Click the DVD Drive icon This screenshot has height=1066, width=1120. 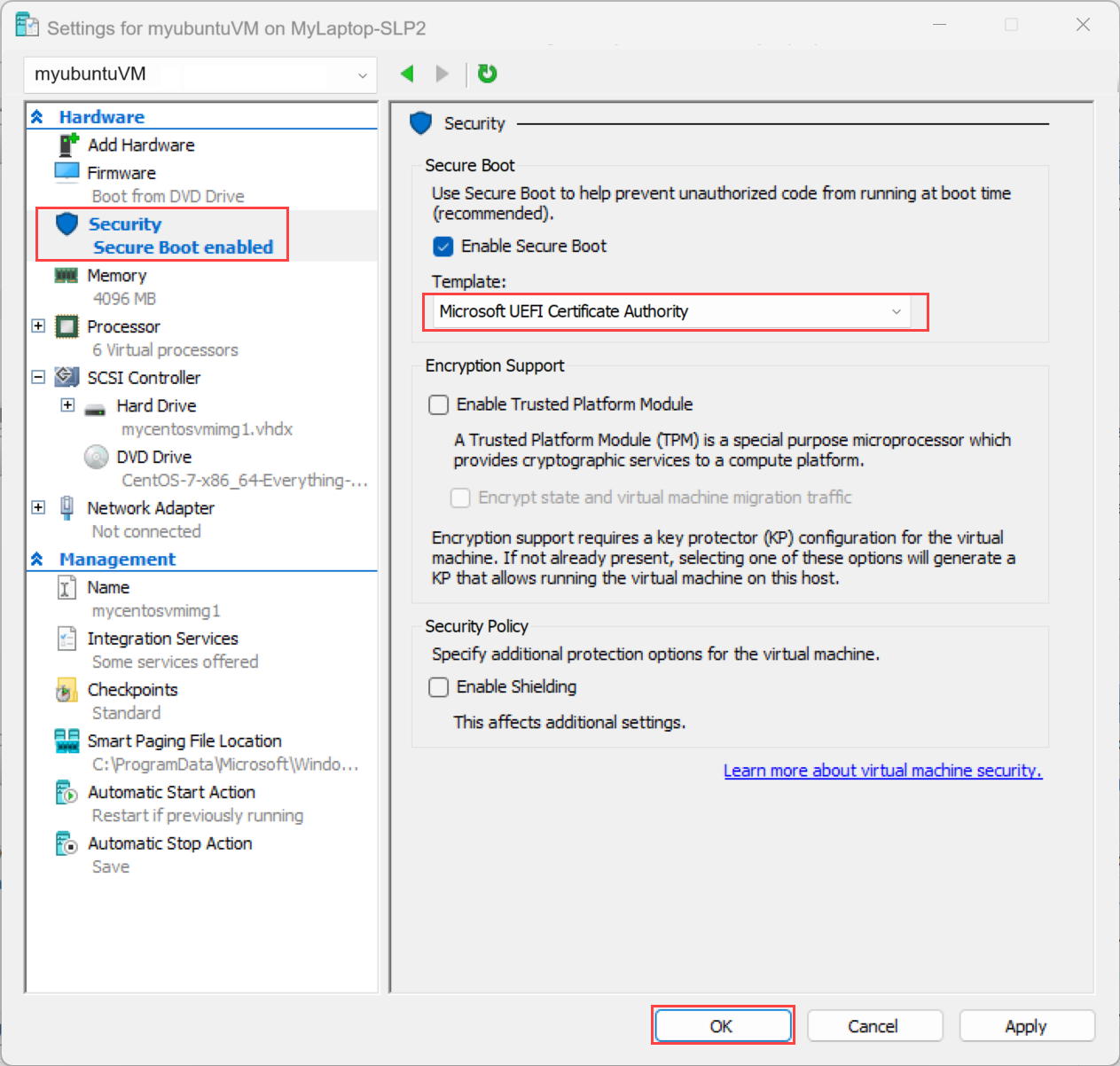tap(96, 457)
